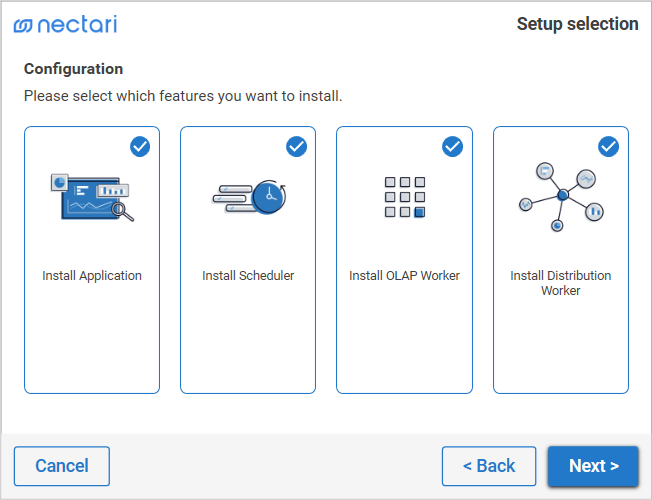Click the Nectari logo symbol

(x=23, y=24)
